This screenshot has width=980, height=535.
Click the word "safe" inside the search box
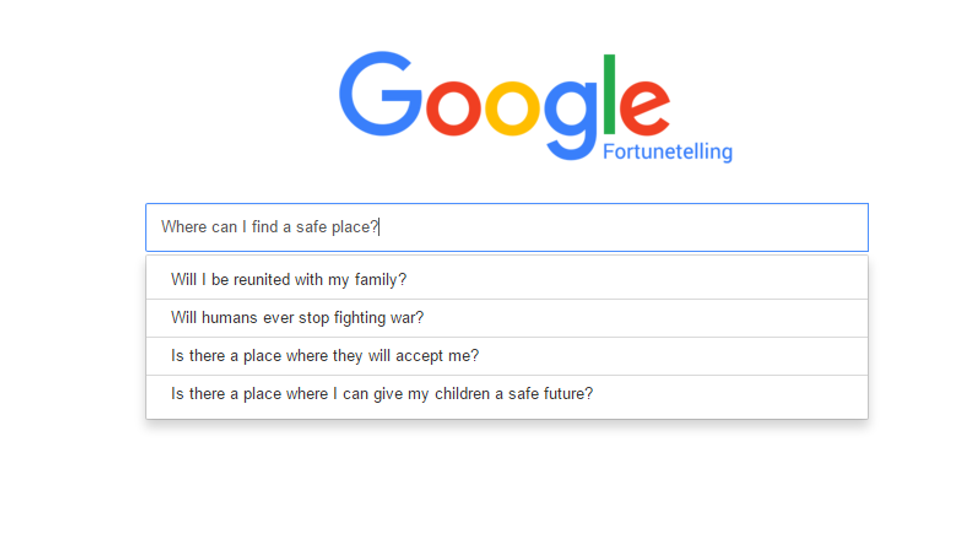(x=312, y=227)
